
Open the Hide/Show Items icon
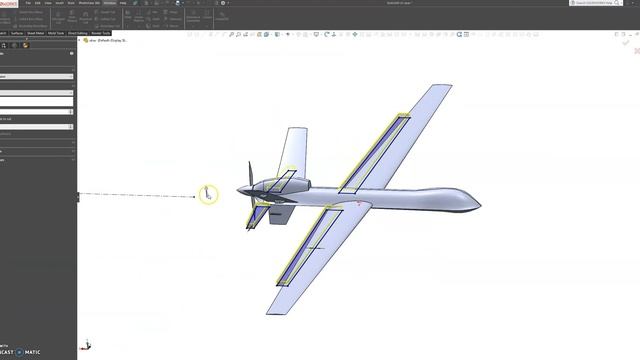tap(288, 35)
